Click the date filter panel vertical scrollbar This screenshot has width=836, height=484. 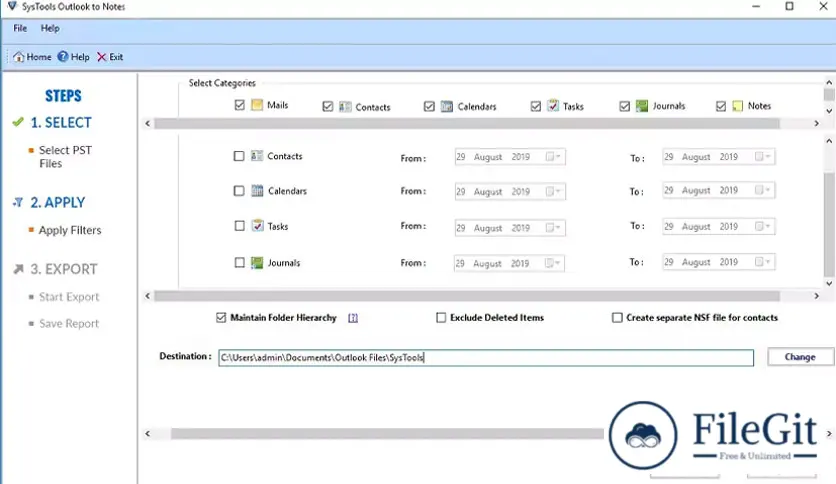(x=829, y=224)
